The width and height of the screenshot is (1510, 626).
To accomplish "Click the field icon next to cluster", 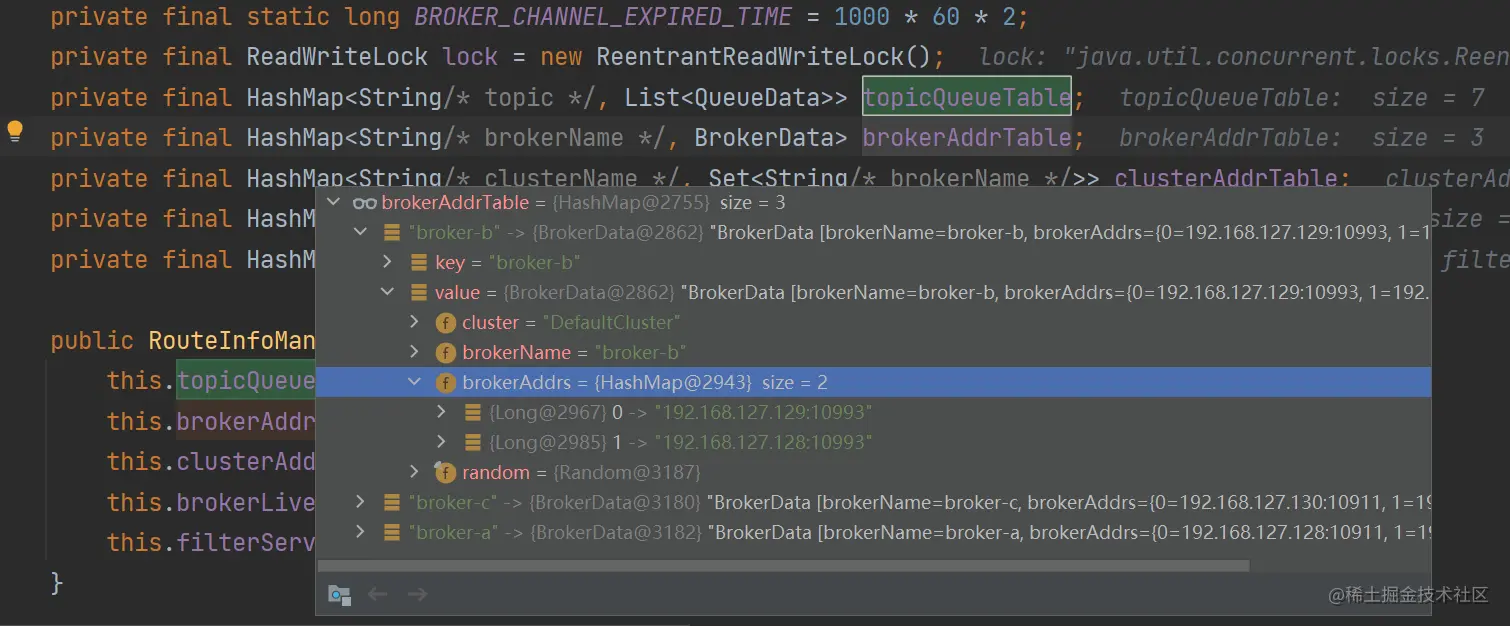I will coord(446,323).
